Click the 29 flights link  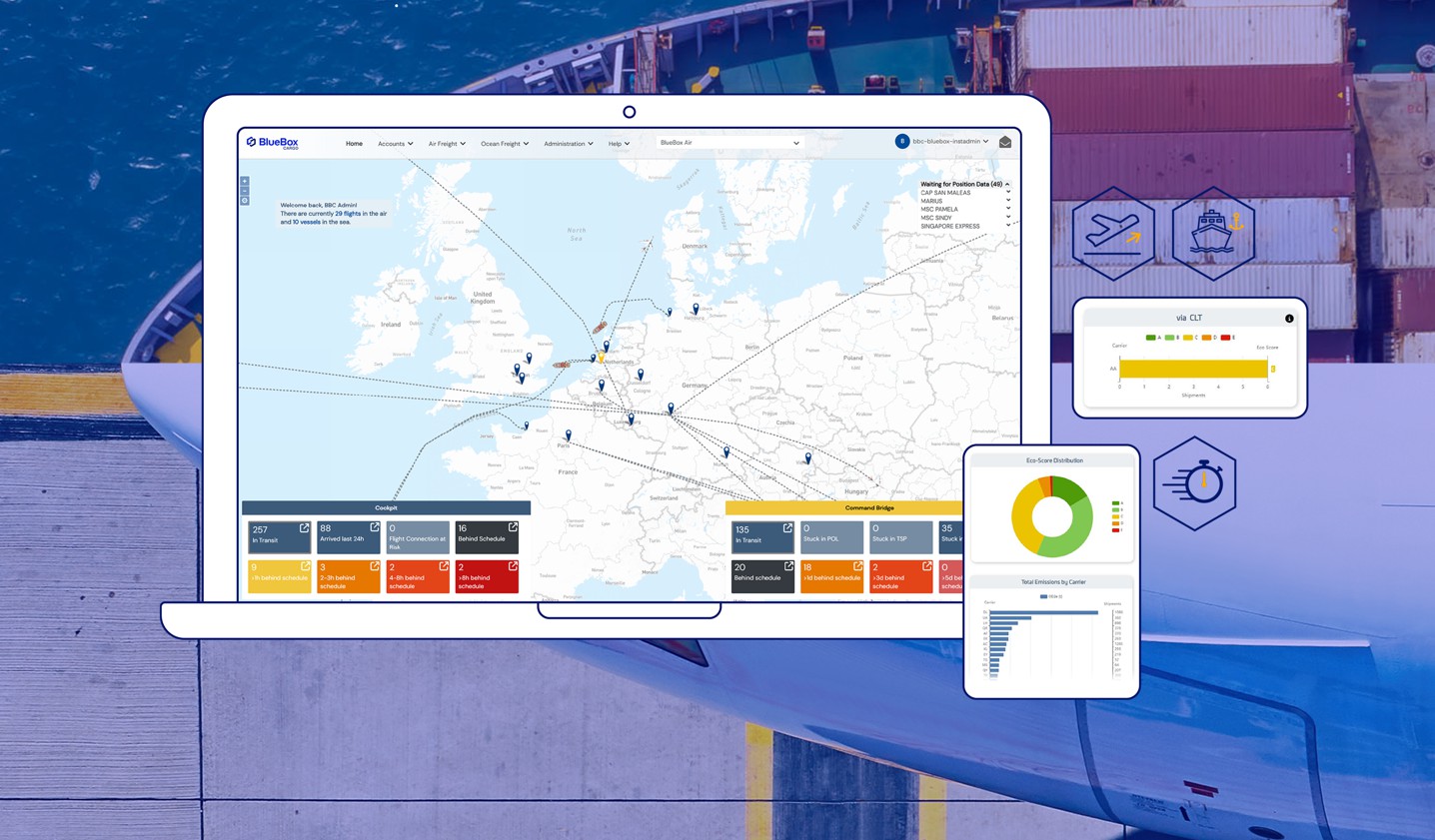point(348,214)
